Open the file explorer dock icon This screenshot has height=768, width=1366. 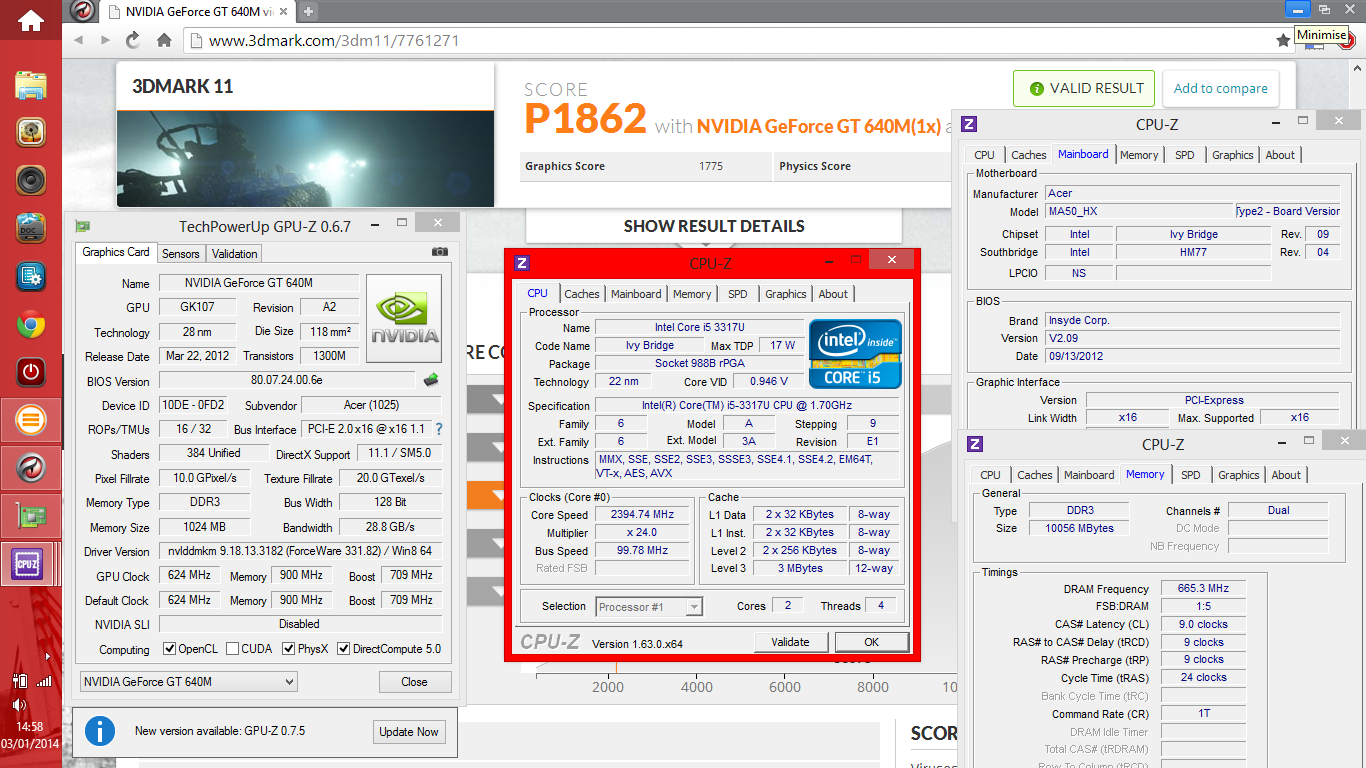point(31,83)
